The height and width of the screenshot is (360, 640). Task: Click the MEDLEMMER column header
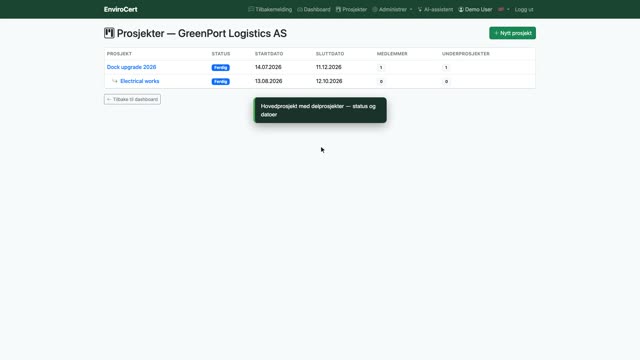pos(392,54)
